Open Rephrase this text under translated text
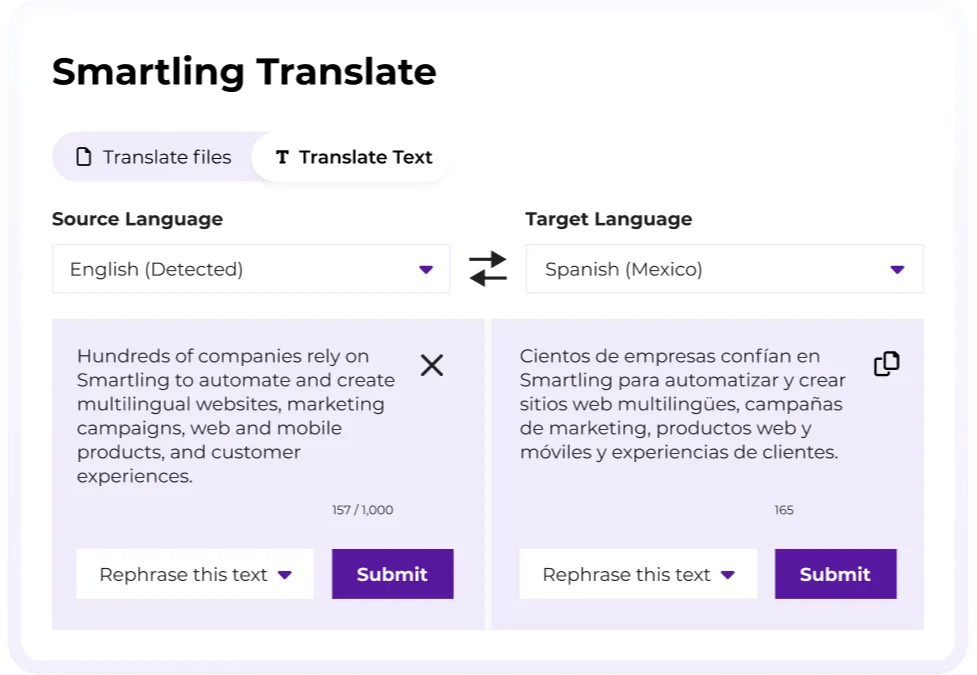977x675 pixels. point(638,574)
